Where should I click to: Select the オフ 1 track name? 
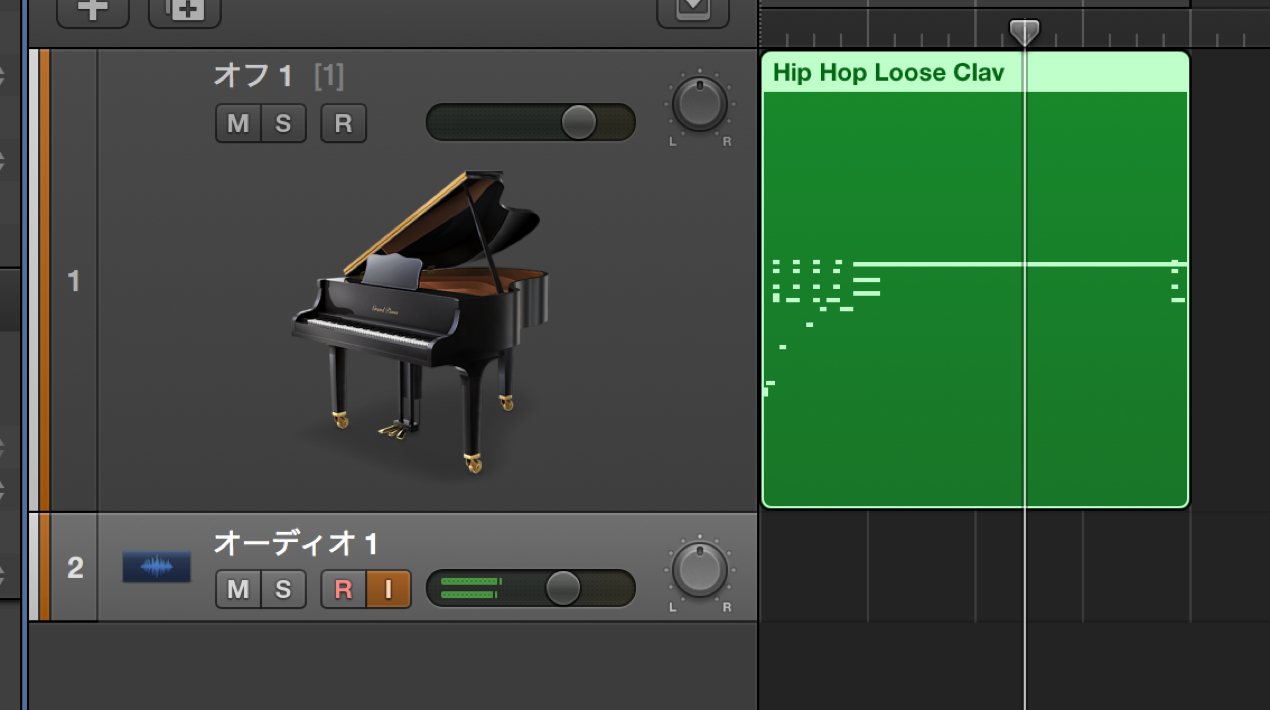[x=253, y=75]
